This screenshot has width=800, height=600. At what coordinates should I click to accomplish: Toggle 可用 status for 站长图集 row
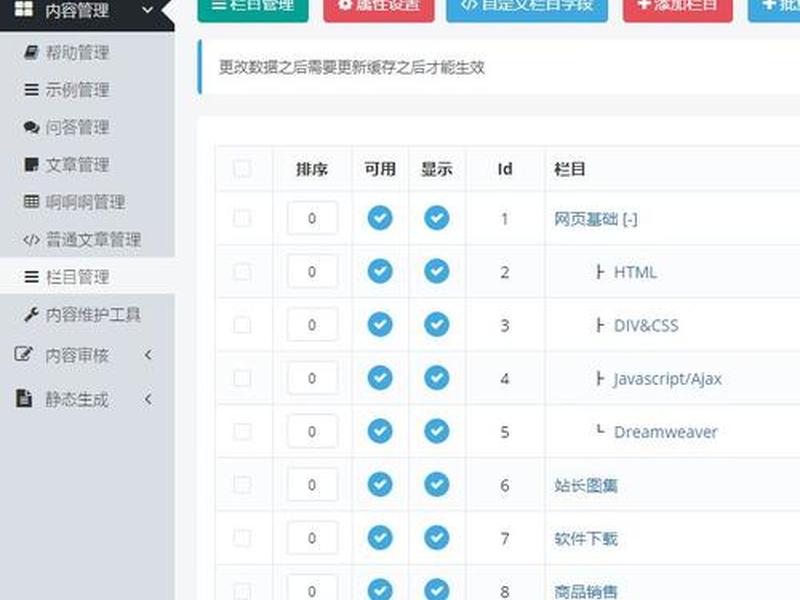380,484
